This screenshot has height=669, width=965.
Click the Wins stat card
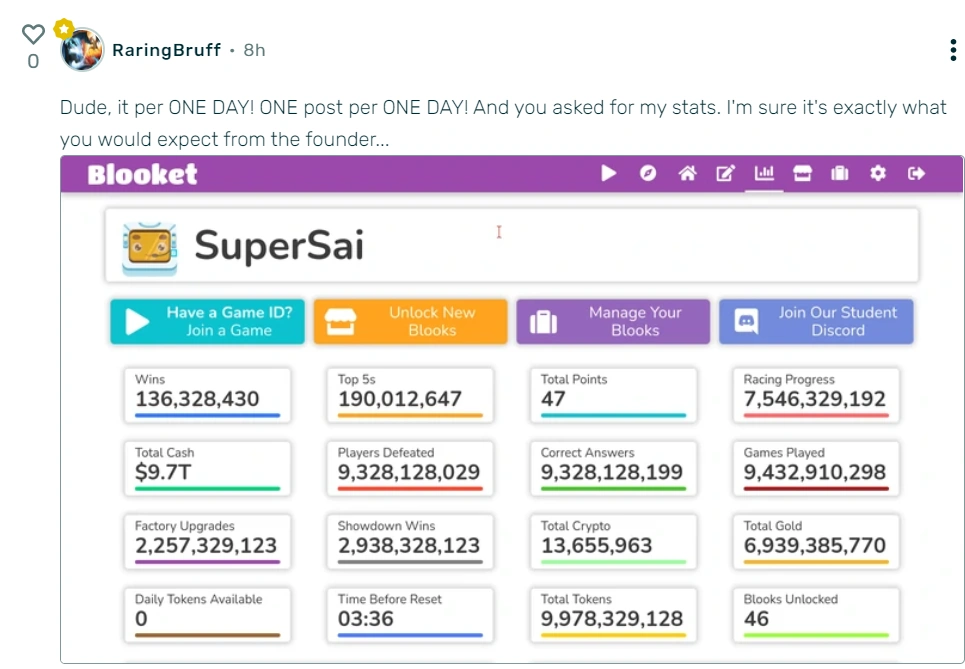tap(208, 393)
